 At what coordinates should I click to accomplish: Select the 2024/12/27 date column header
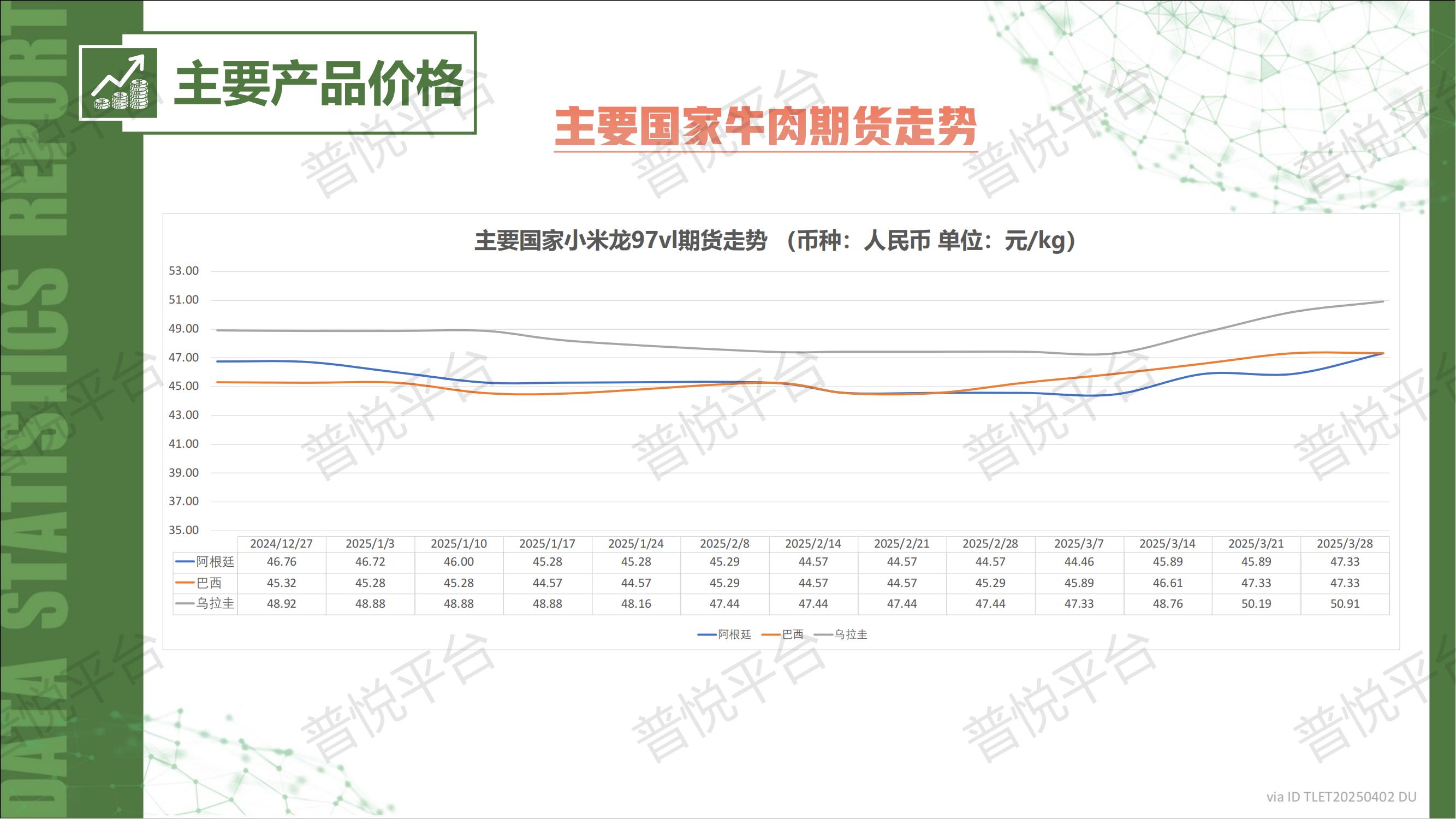(x=282, y=544)
